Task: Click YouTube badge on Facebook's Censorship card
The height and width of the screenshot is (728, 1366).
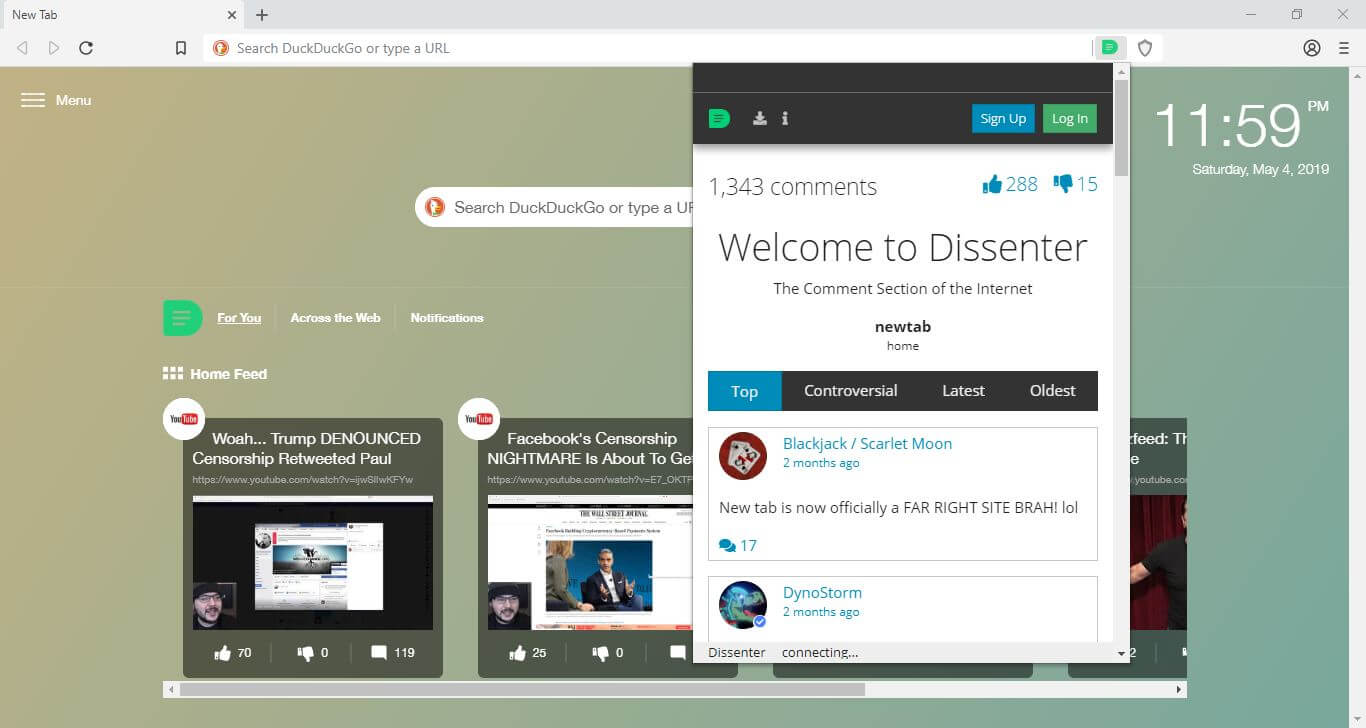Action: pyautogui.click(x=479, y=419)
